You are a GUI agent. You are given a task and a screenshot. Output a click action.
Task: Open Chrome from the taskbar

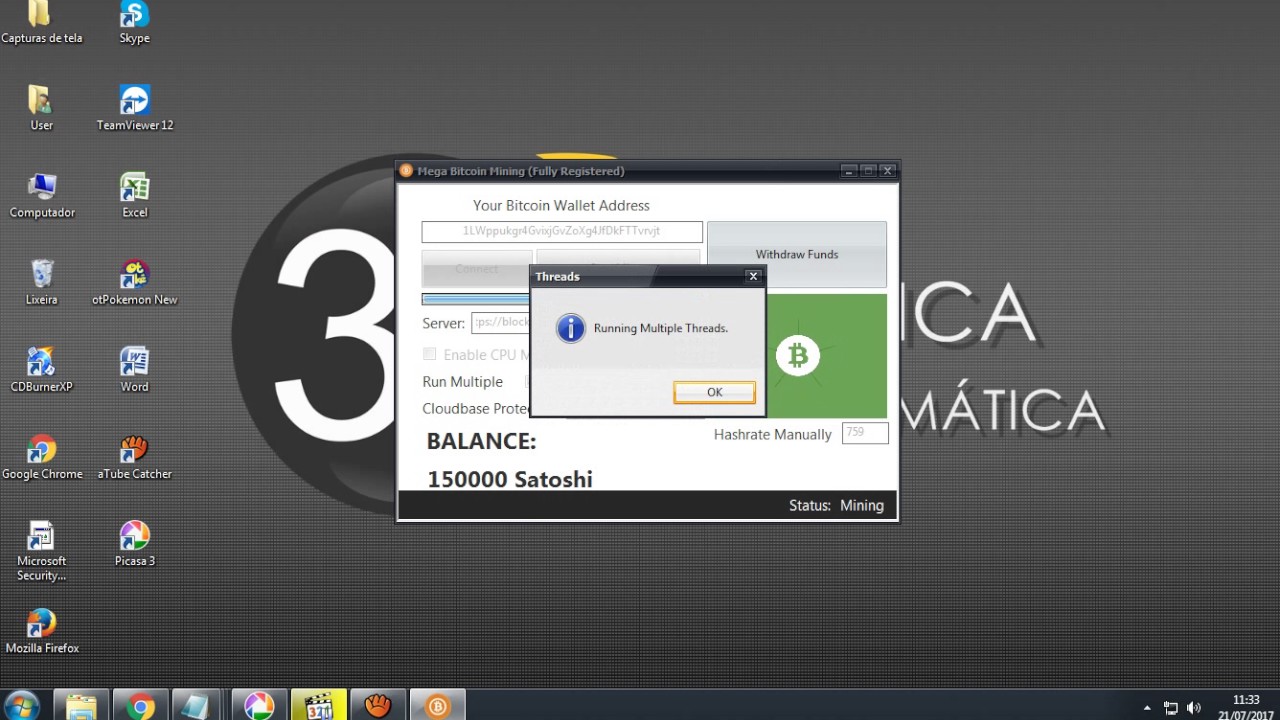(140, 705)
